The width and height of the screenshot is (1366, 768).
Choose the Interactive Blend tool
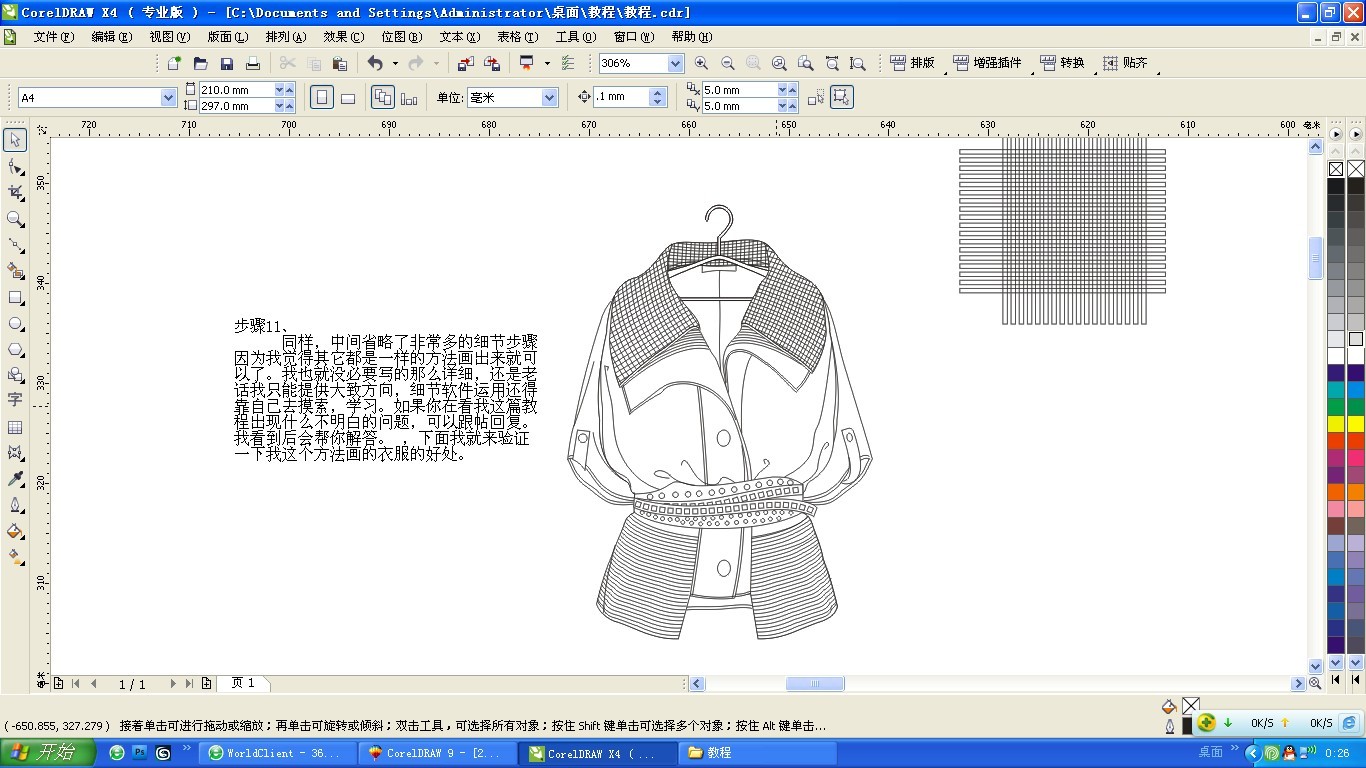(x=15, y=453)
